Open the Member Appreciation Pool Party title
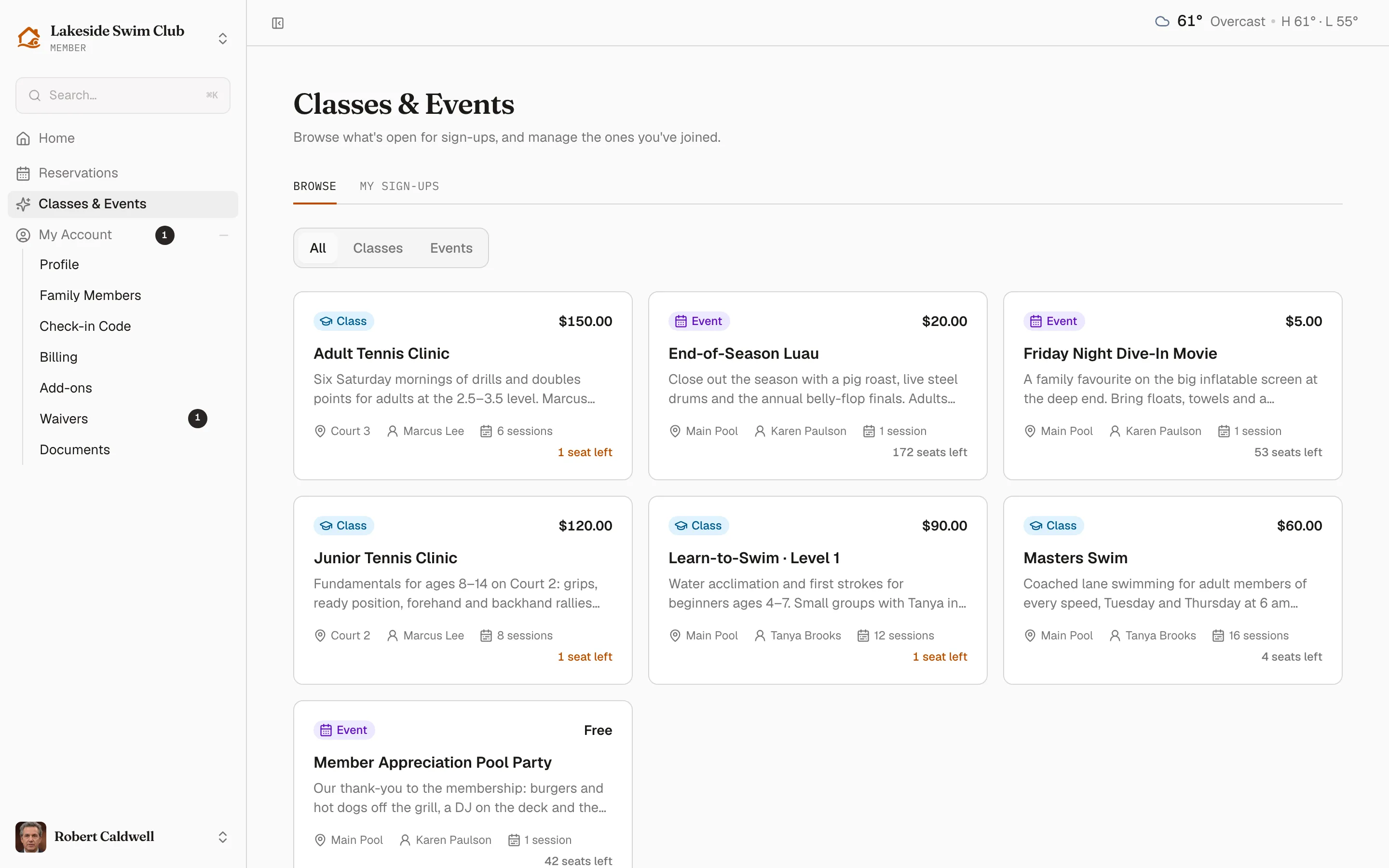The width and height of the screenshot is (1389, 868). coord(432,762)
